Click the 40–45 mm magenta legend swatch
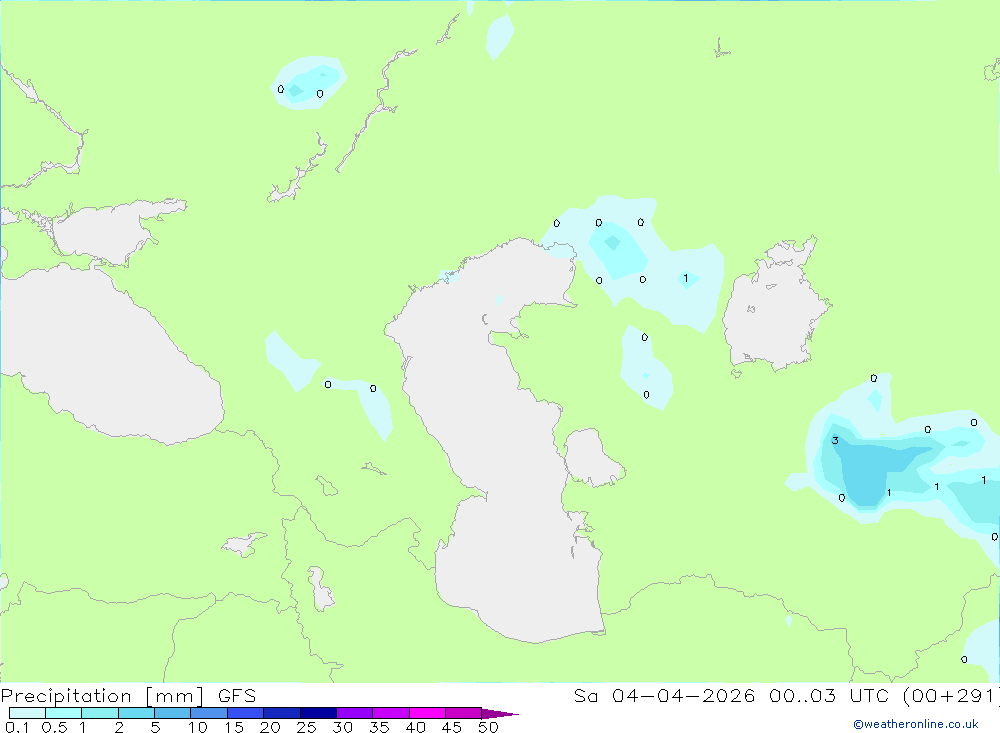1000x733 pixels. click(427, 713)
